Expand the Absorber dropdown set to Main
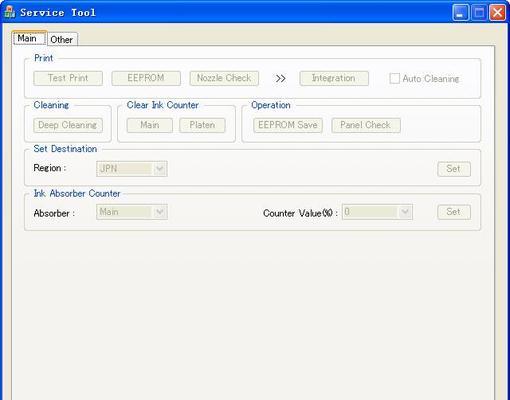 (x=132, y=212)
